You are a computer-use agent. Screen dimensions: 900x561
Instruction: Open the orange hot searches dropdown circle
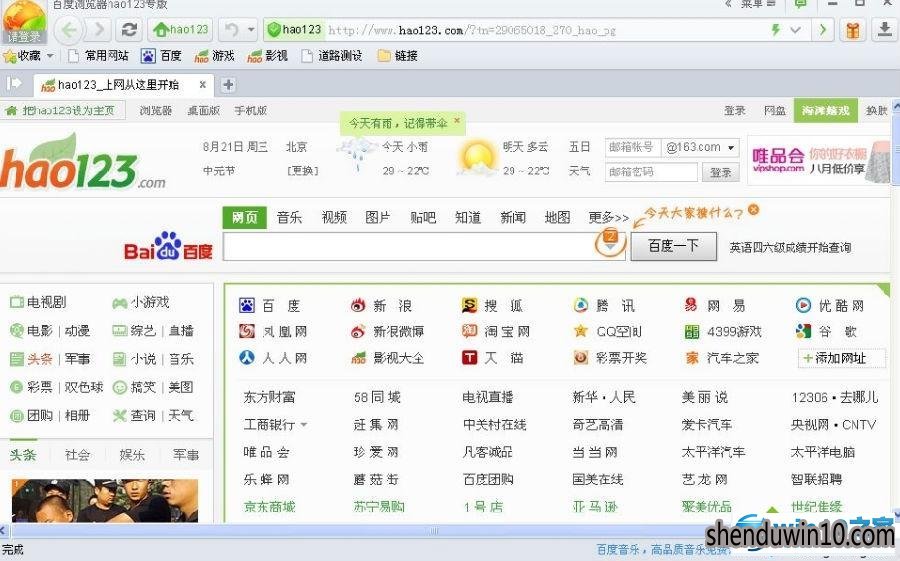click(x=610, y=242)
